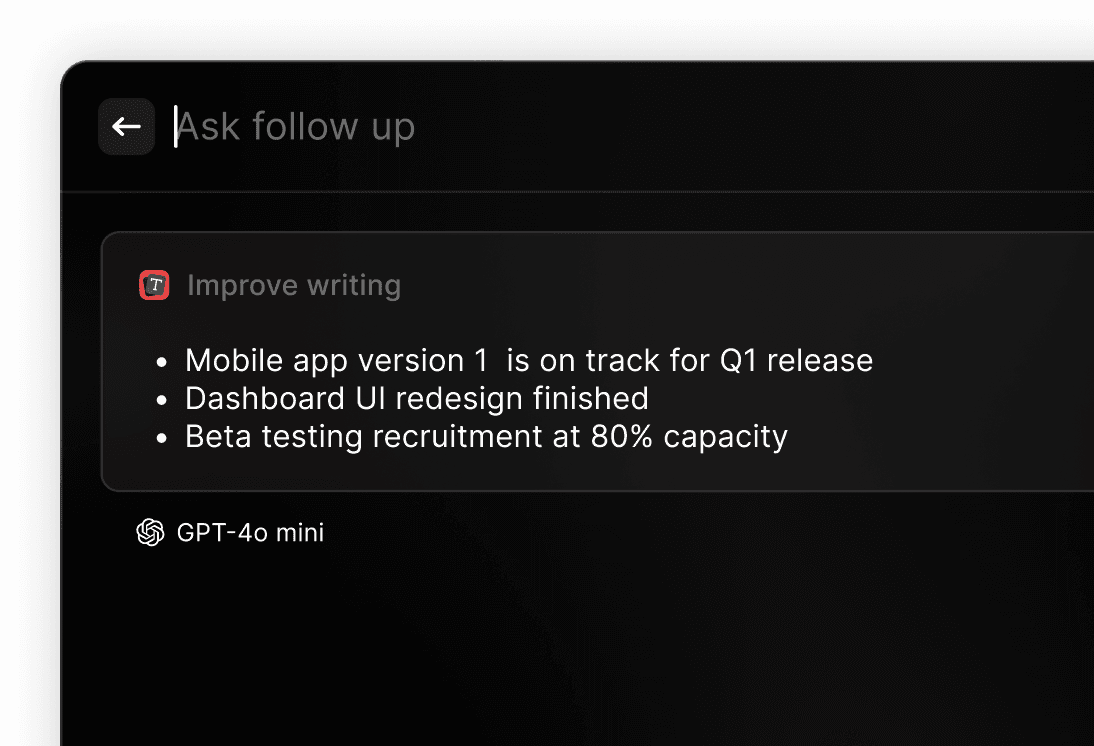Click the OpenAI logo beside GPT-4o mini
1094x746 pixels.
click(150, 532)
